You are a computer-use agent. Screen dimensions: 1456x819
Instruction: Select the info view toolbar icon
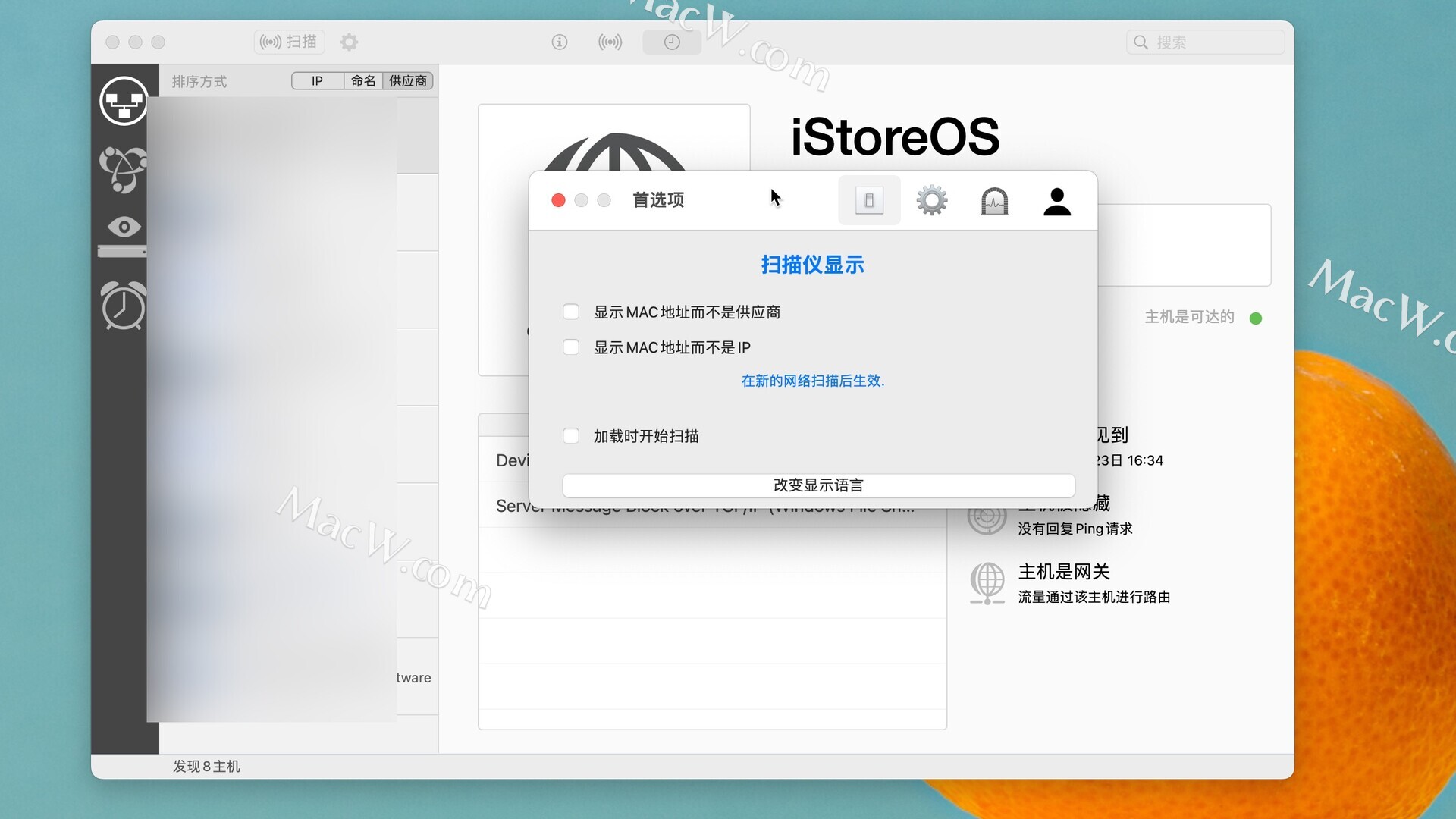coord(560,42)
